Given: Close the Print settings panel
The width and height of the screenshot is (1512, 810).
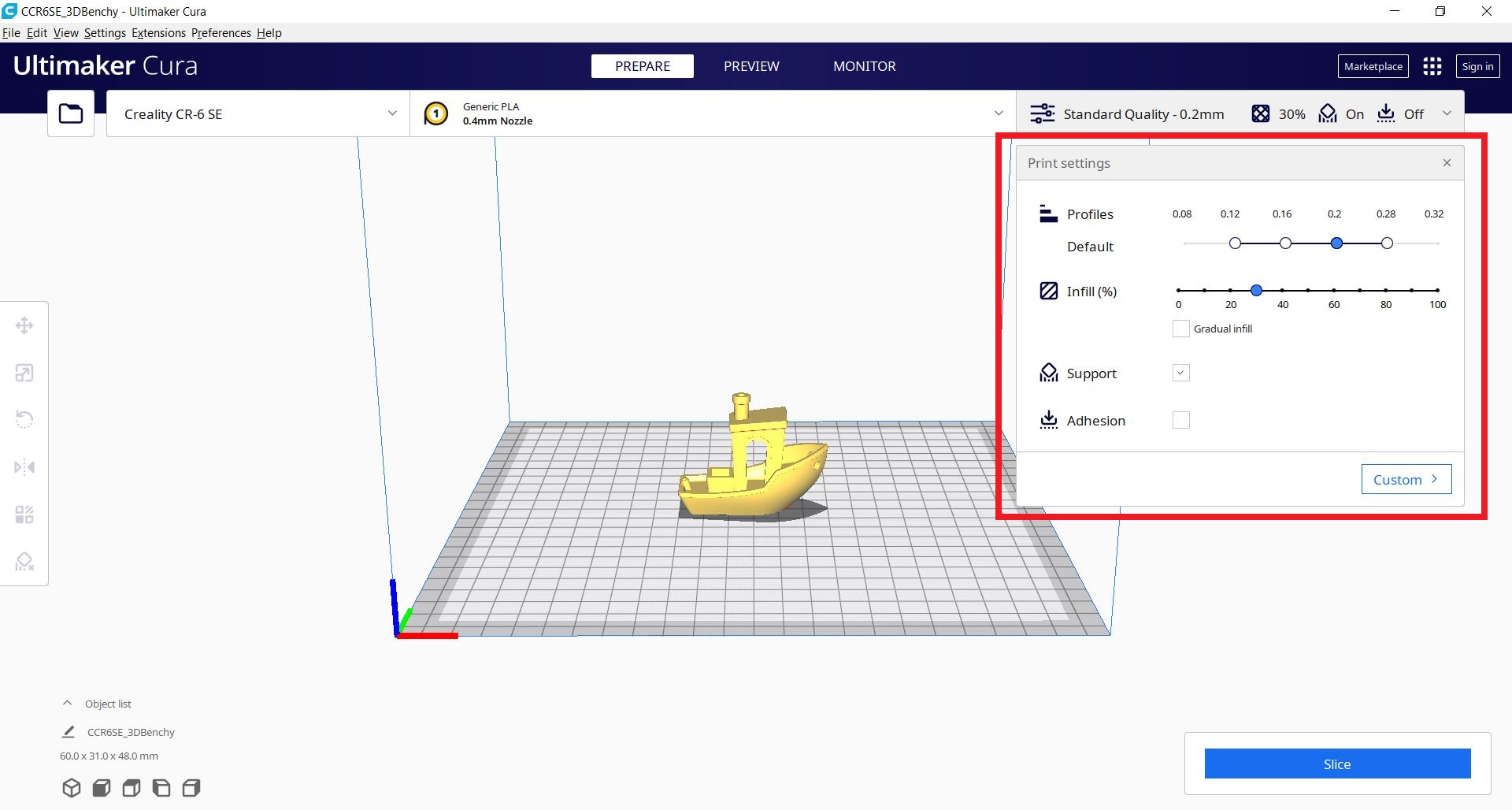Looking at the screenshot, I should (1447, 163).
